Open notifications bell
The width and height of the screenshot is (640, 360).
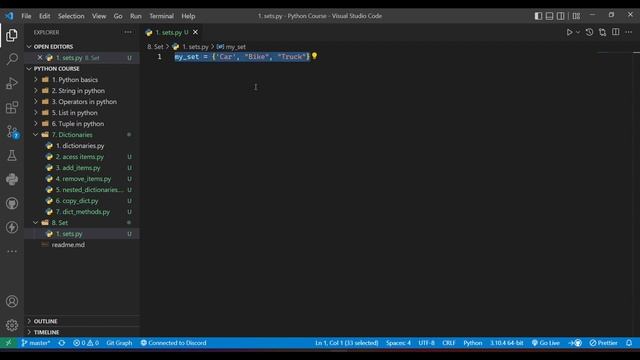tap(629, 343)
